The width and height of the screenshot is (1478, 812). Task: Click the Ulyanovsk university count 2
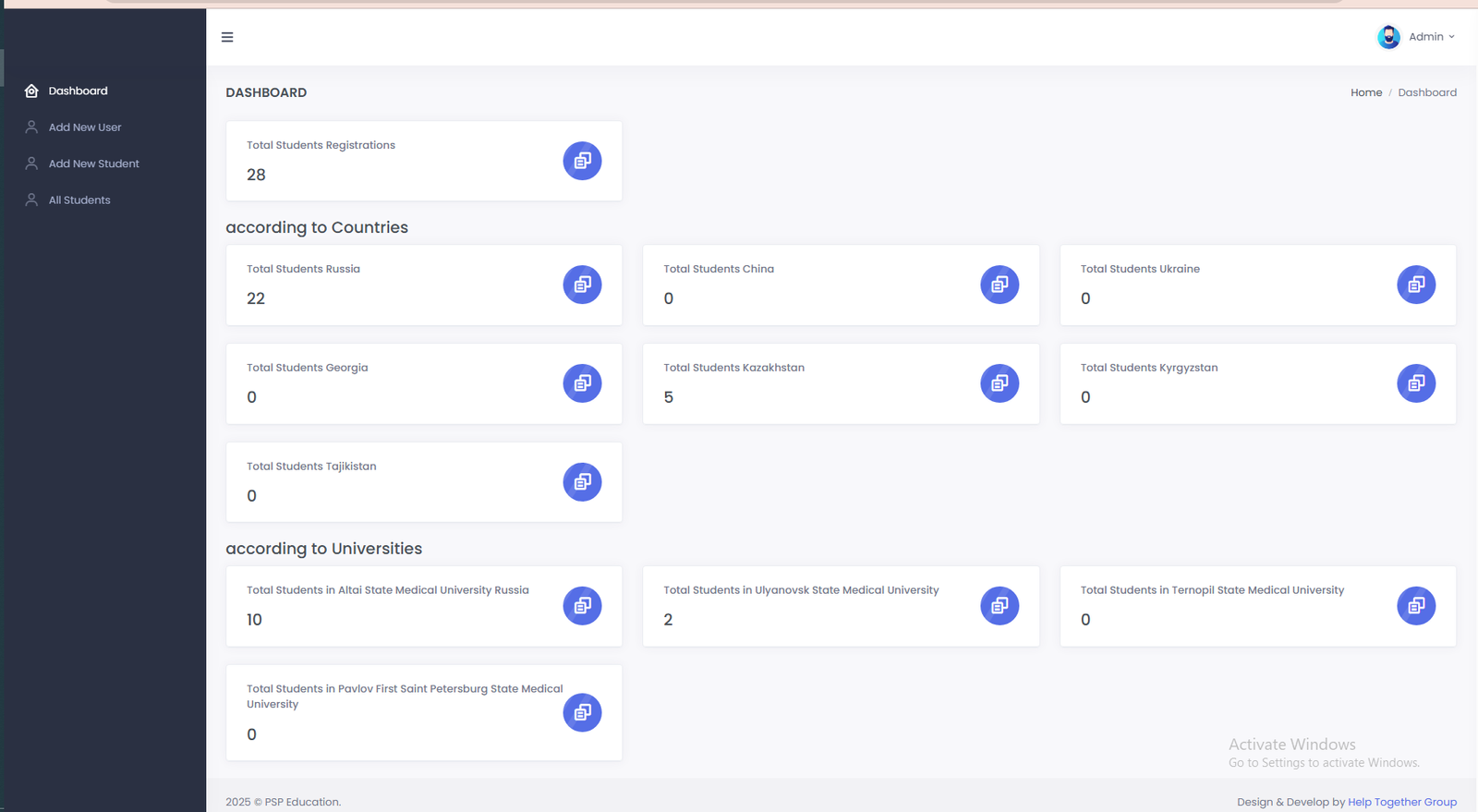pos(668,620)
